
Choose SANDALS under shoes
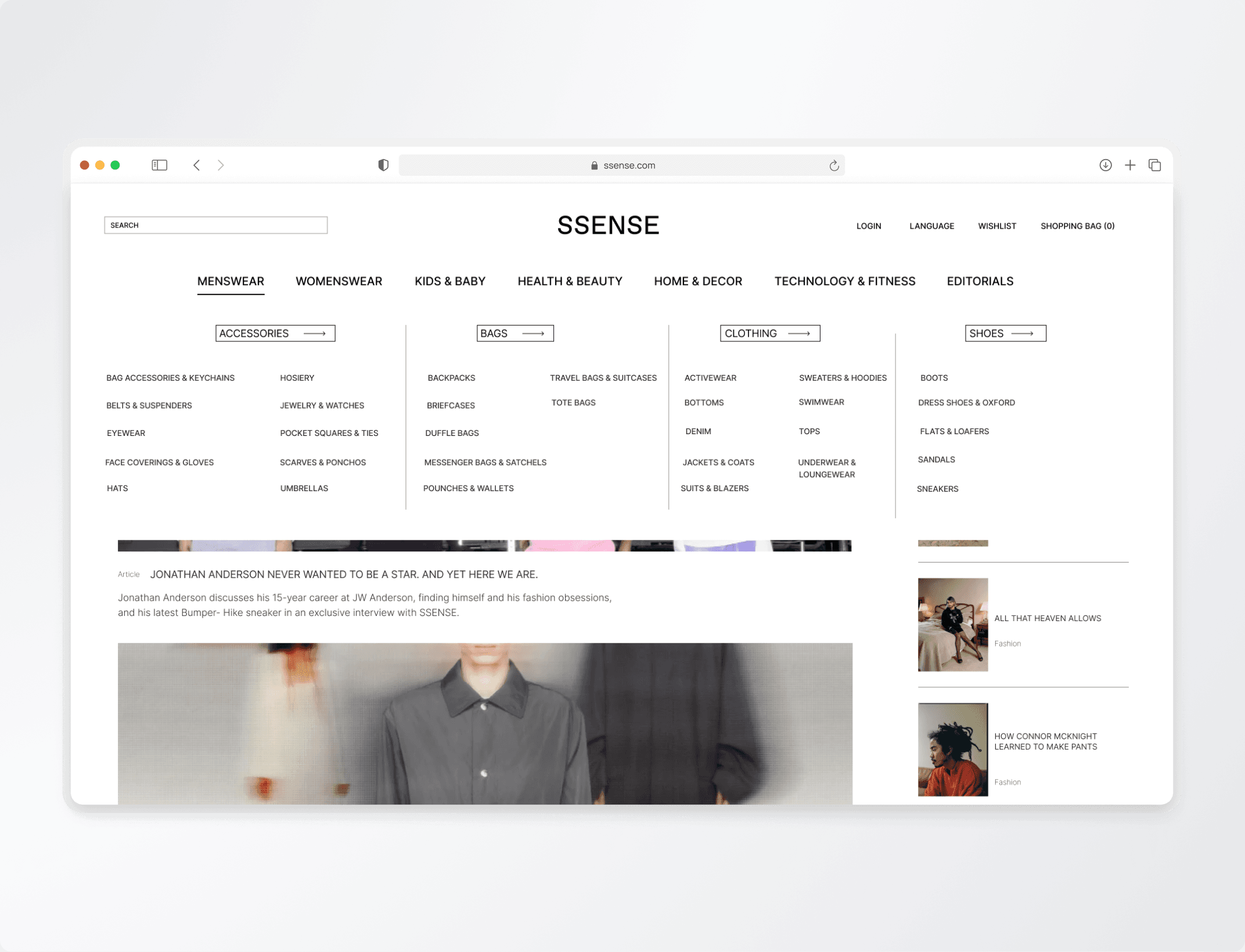[937, 460]
